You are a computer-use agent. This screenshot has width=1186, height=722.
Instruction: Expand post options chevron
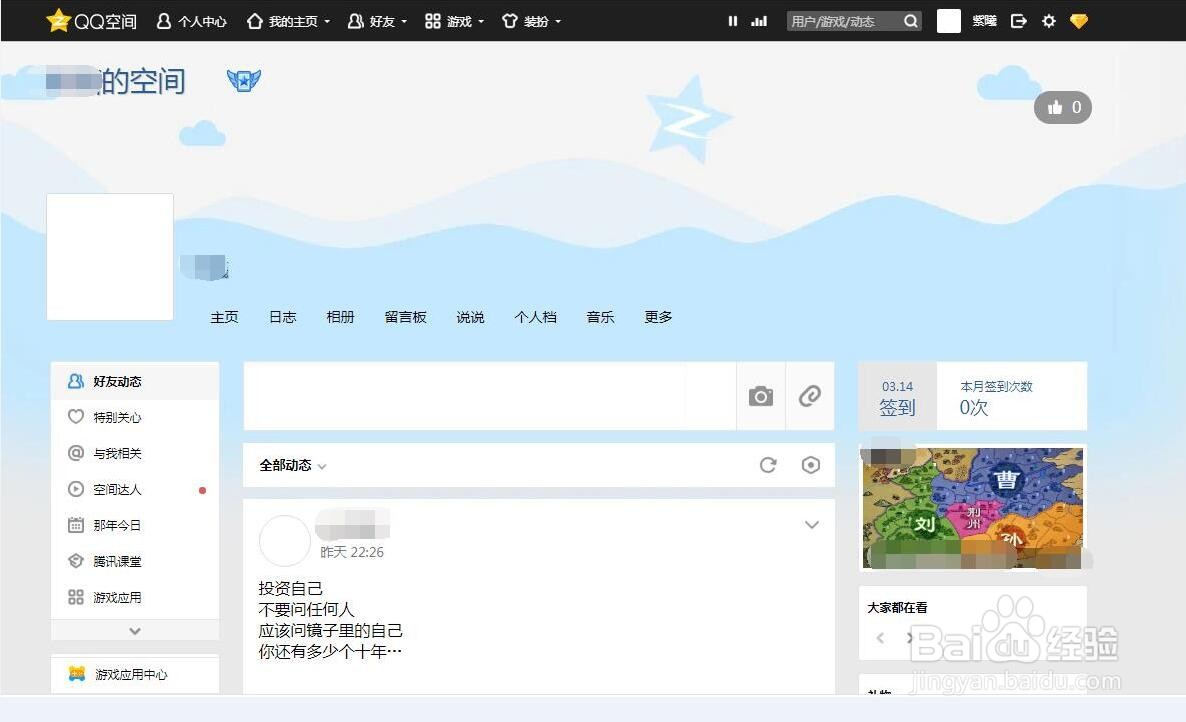coord(812,525)
